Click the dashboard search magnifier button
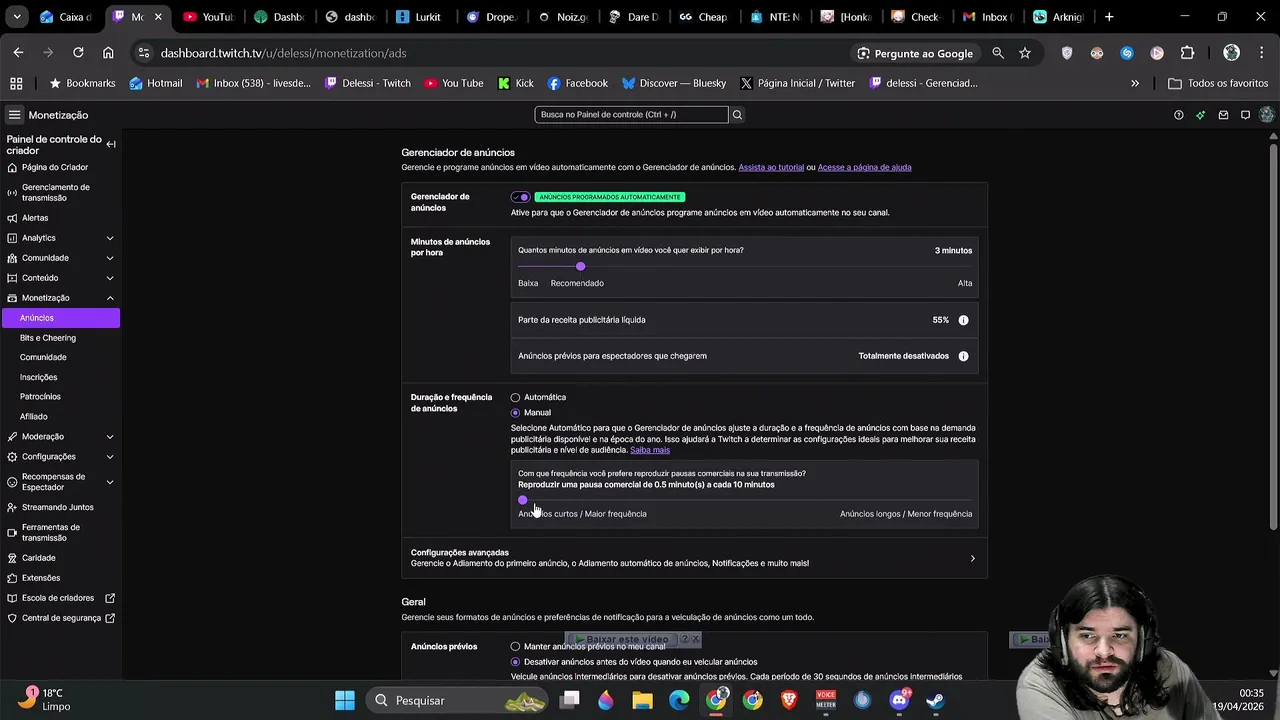The height and width of the screenshot is (720, 1280). (x=737, y=115)
